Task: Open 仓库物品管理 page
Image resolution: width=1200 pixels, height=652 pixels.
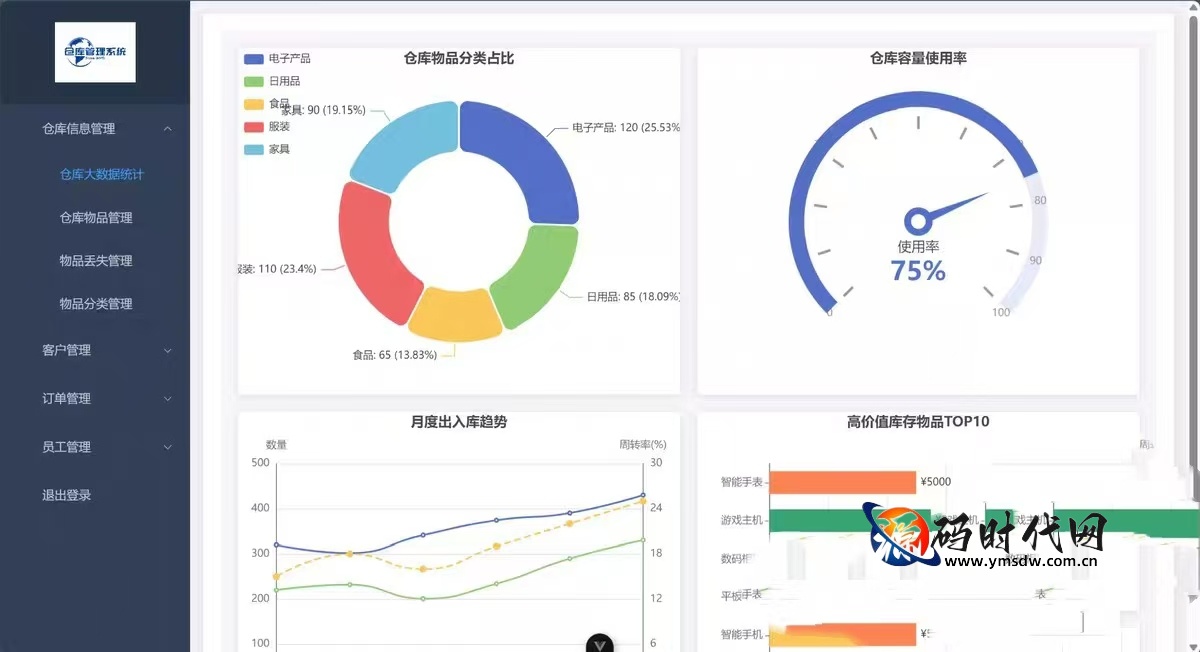Action: tap(96, 217)
